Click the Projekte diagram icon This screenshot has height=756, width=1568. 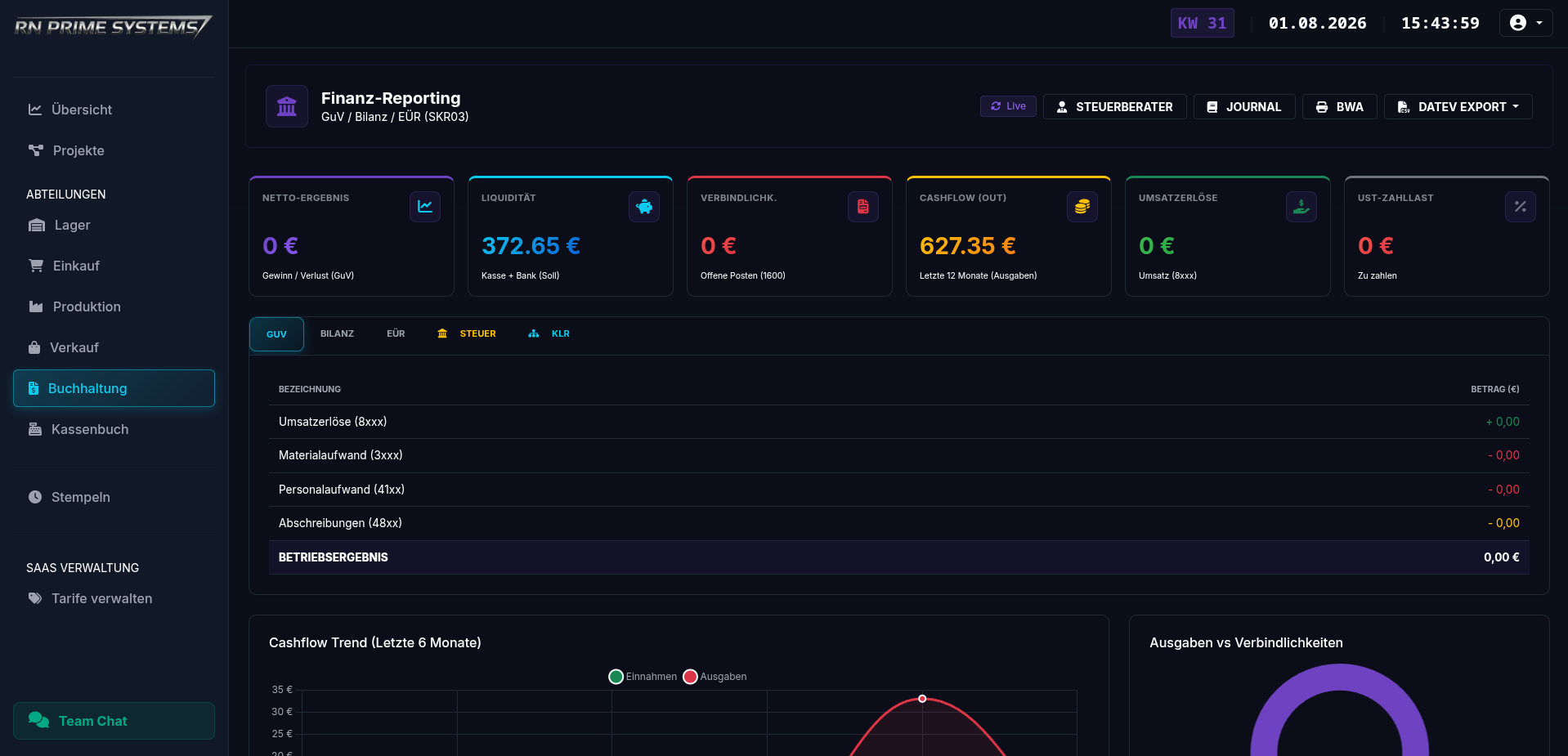36,150
